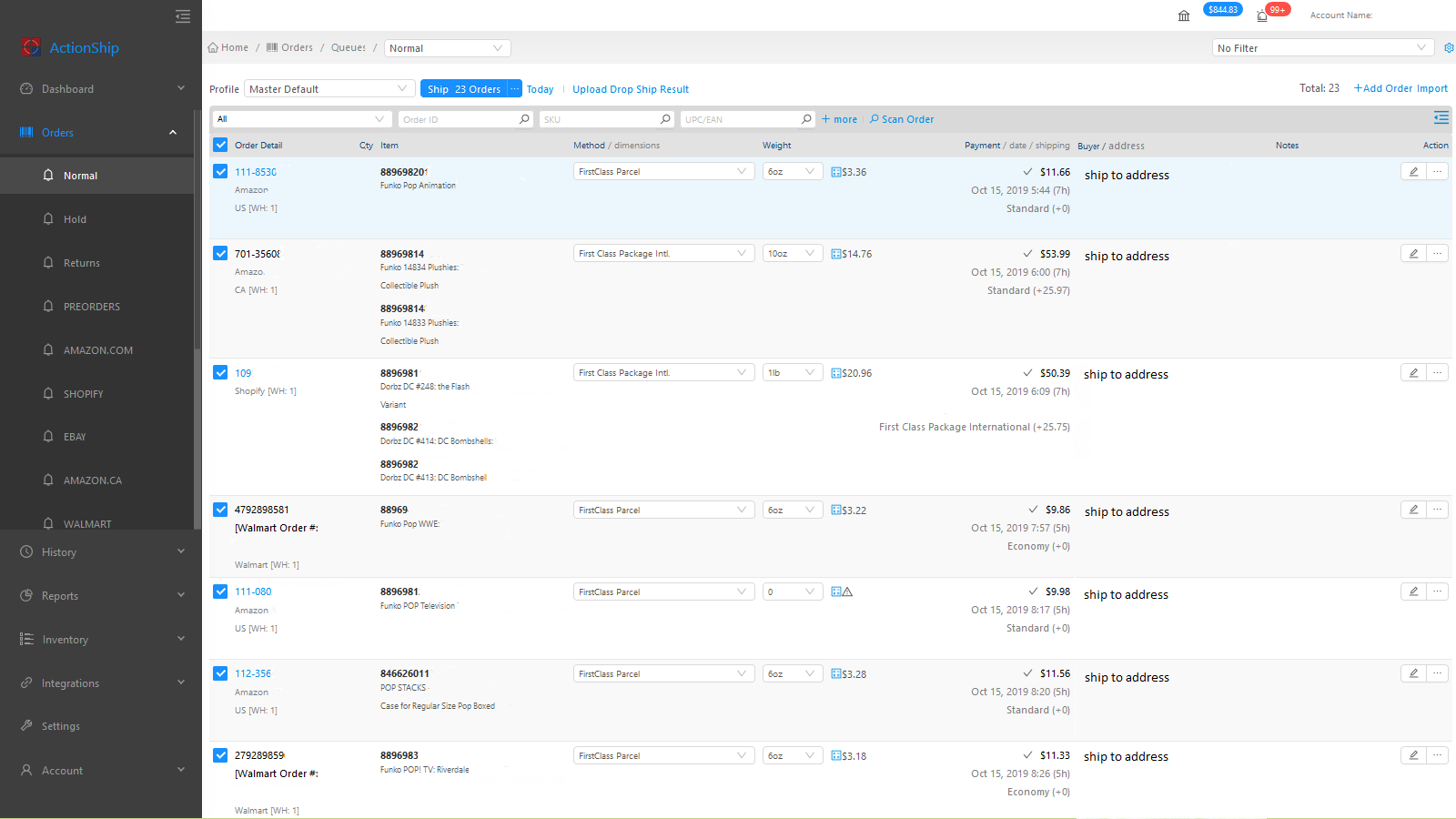Open the 10oz weight dropdown

[x=793, y=253]
